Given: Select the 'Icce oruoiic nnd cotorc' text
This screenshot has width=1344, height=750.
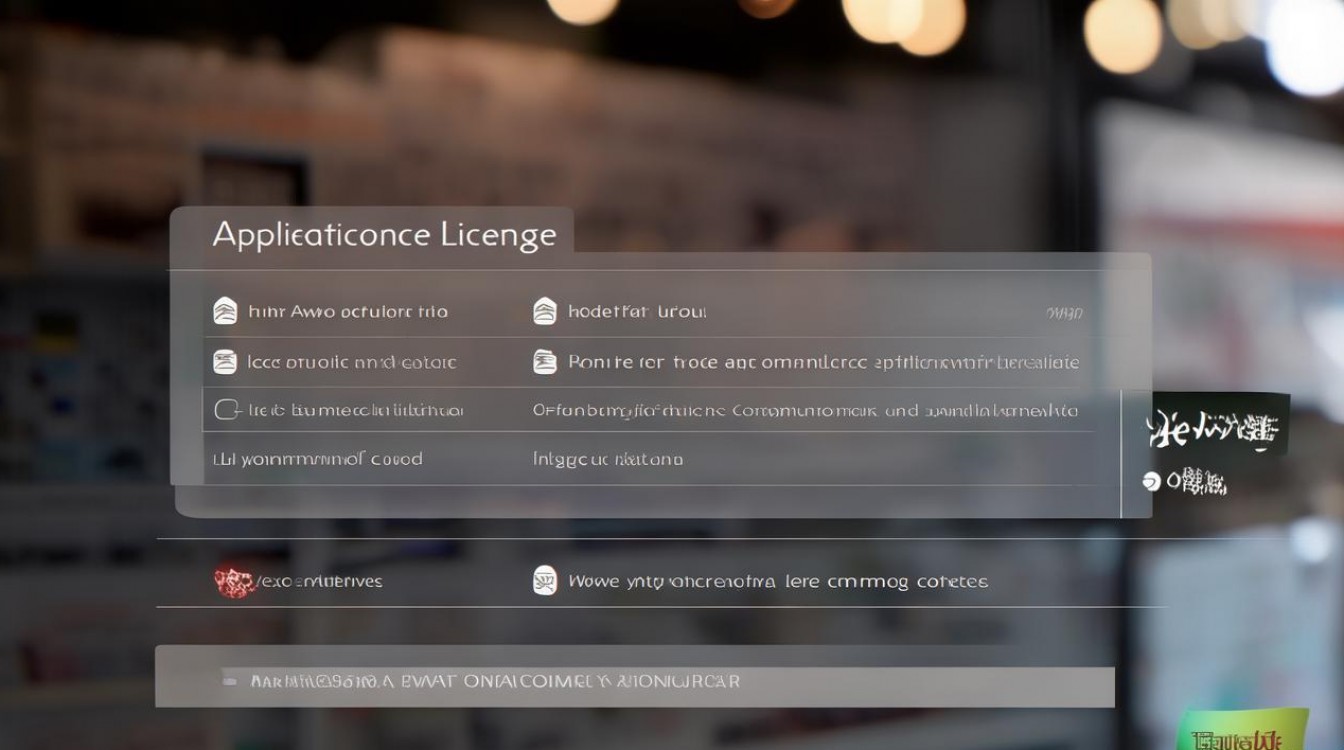Looking at the screenshot, I should tap(351, 362).
